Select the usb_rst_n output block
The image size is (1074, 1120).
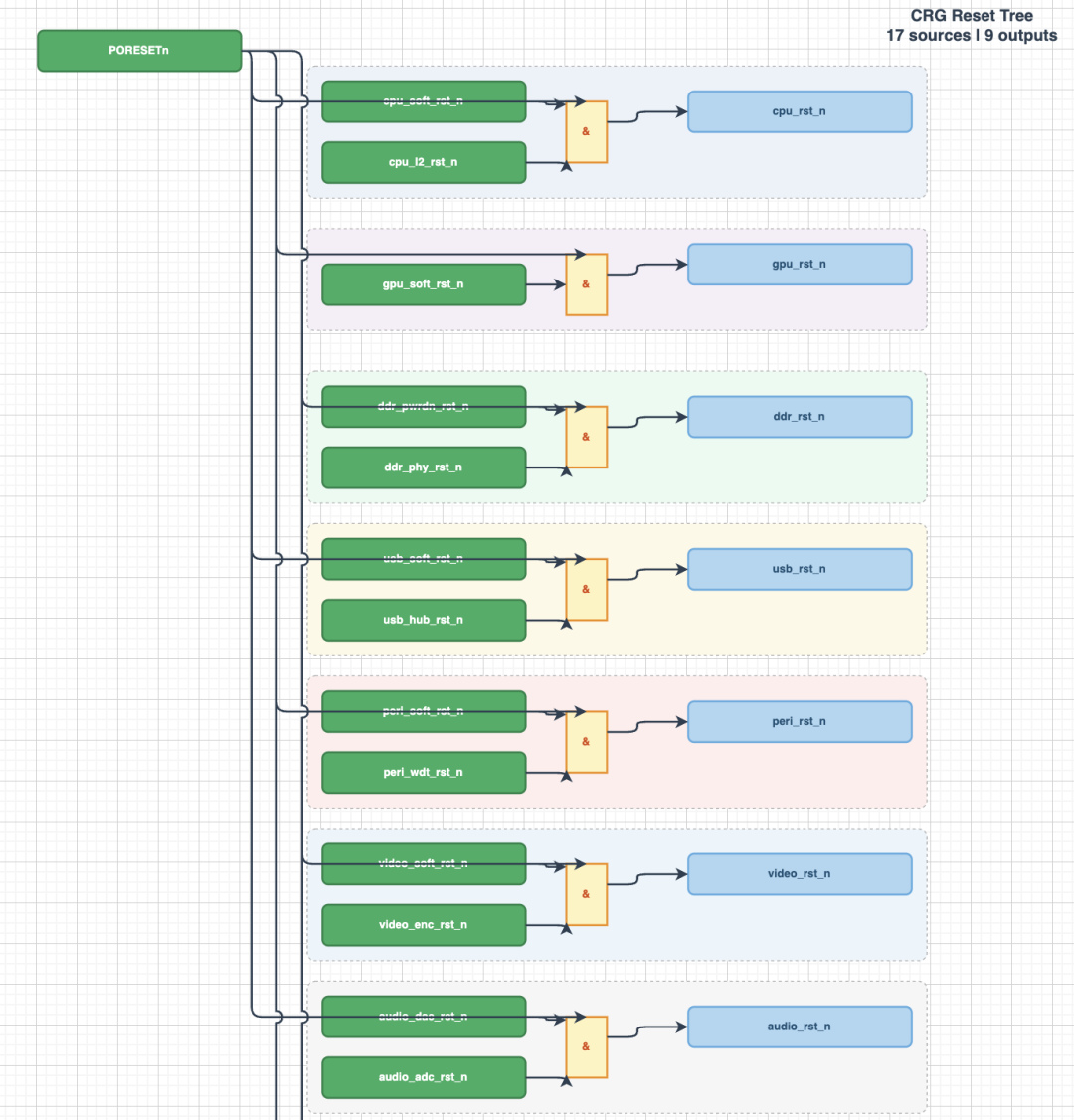point(800,569)
